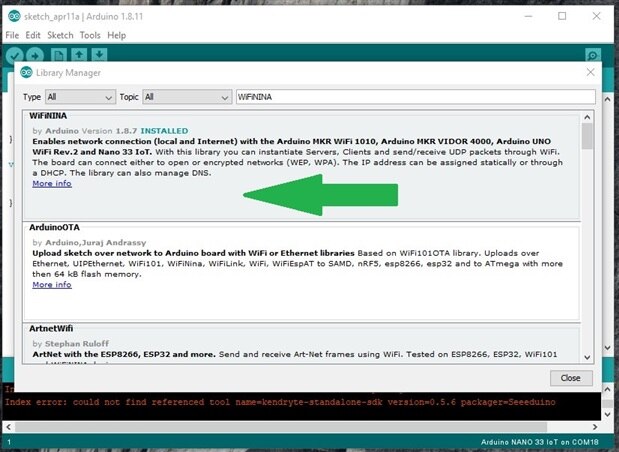
Task: Click Arduino logo in Library Manager title
Action: pyautogui.click(x=26, y=73)
